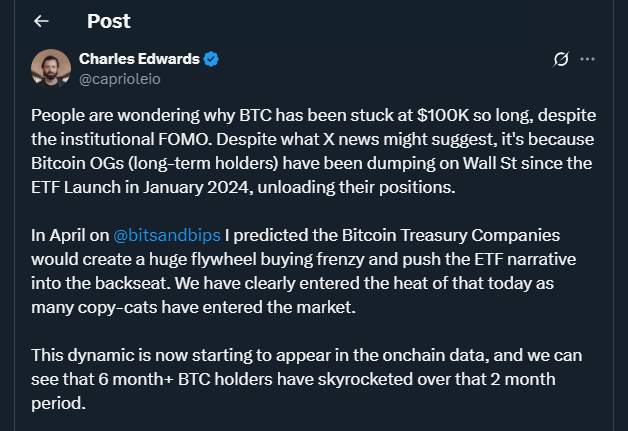The width and height of the screenshot is (628, 431).
Task: Open the @bitsandbips mention link
Action: (167, 235)
